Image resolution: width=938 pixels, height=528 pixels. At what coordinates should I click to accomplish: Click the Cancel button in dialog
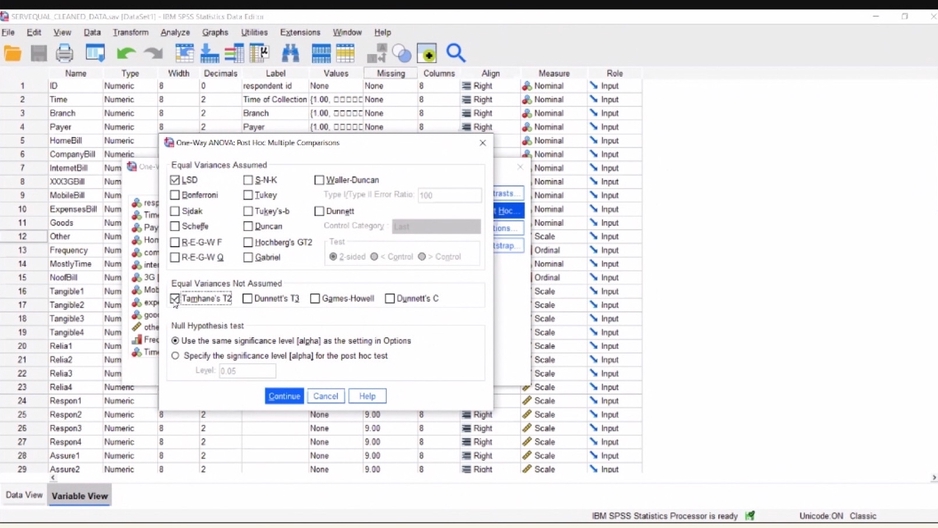325,396
